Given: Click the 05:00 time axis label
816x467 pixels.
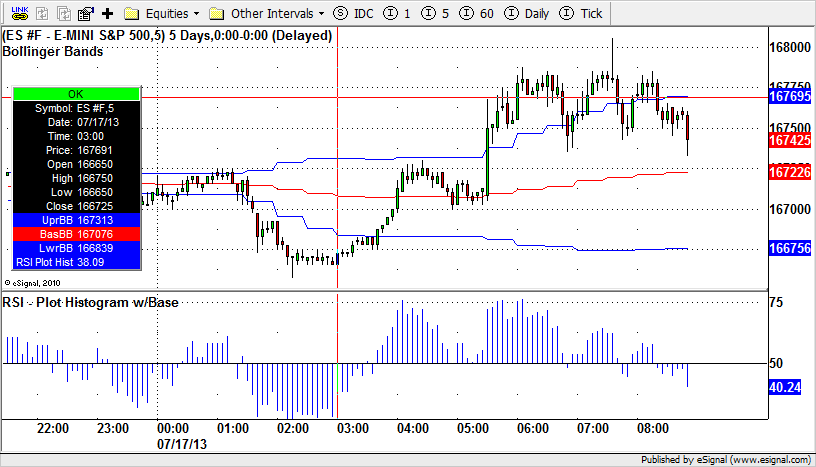Looking at the screenshot, I should point(473,428).
